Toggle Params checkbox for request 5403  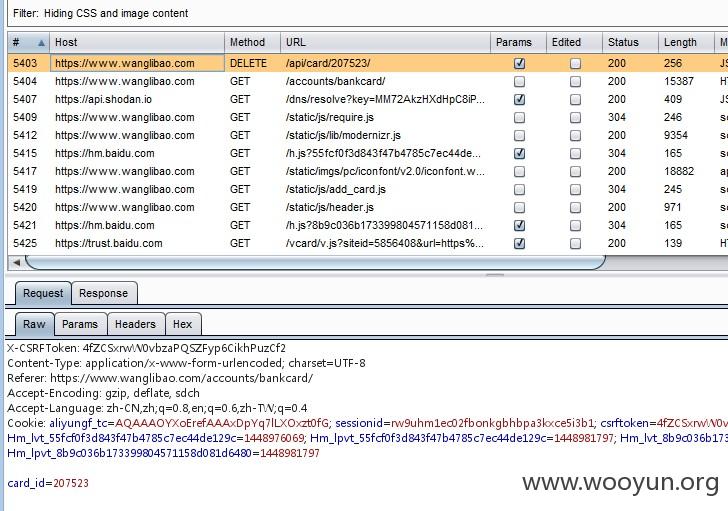point(520,63)
